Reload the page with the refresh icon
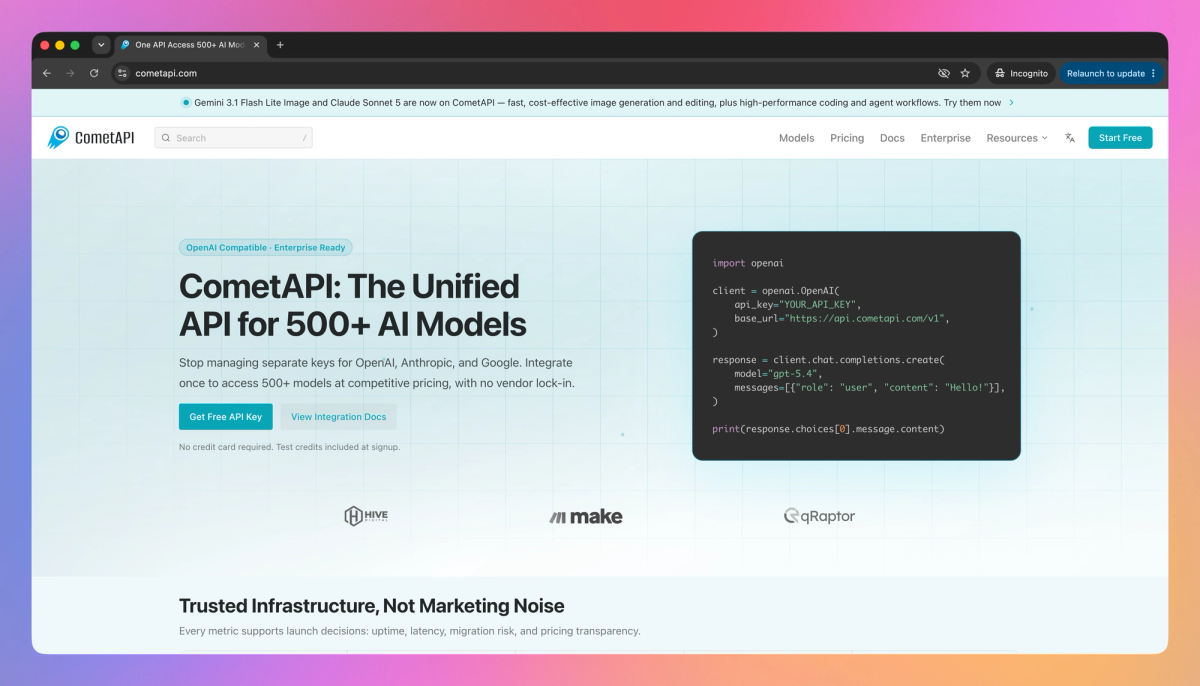This screenshot has height=686, width=1200. tap(94, 73)
